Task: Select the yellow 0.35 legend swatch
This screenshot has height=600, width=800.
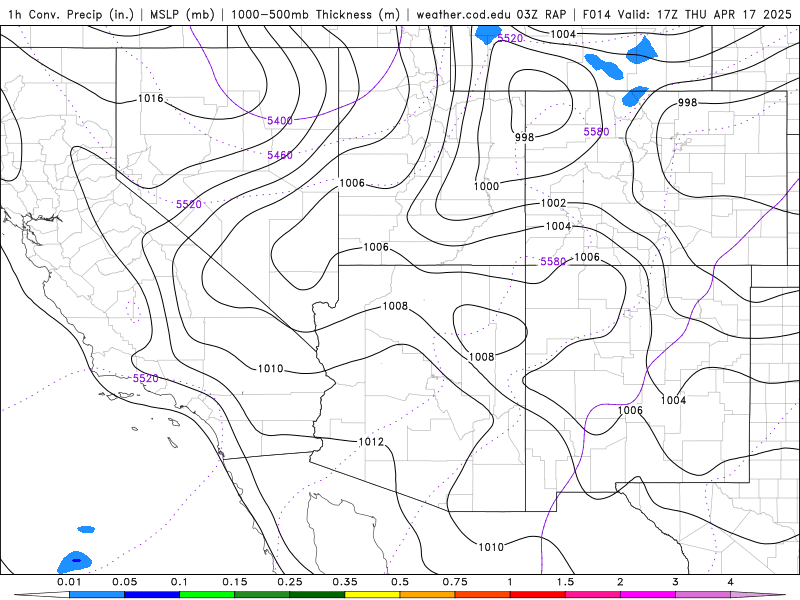Action: click(372, 595)
